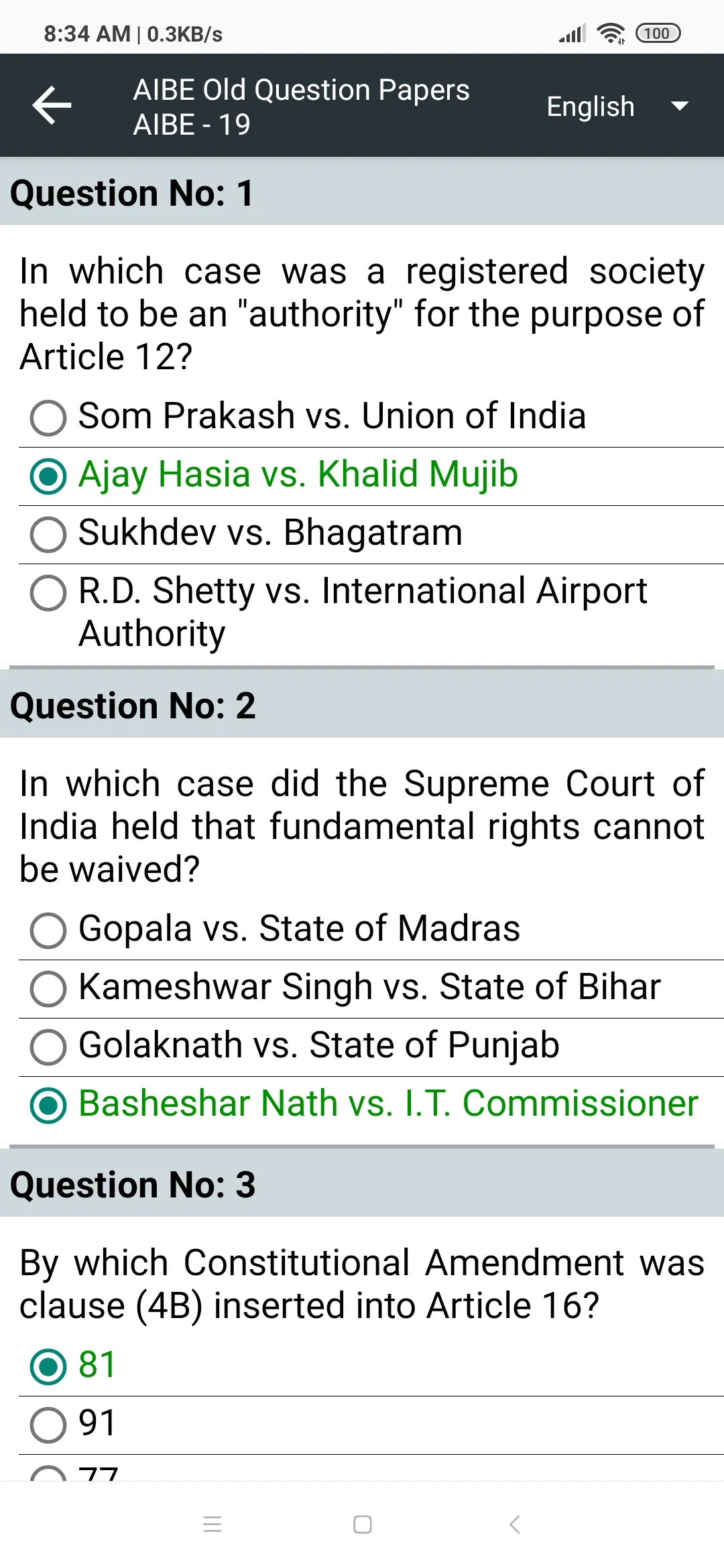This screenshot has height=1568, width=724.
Task: Tap the battery level indicator
Action: [658, 33]
